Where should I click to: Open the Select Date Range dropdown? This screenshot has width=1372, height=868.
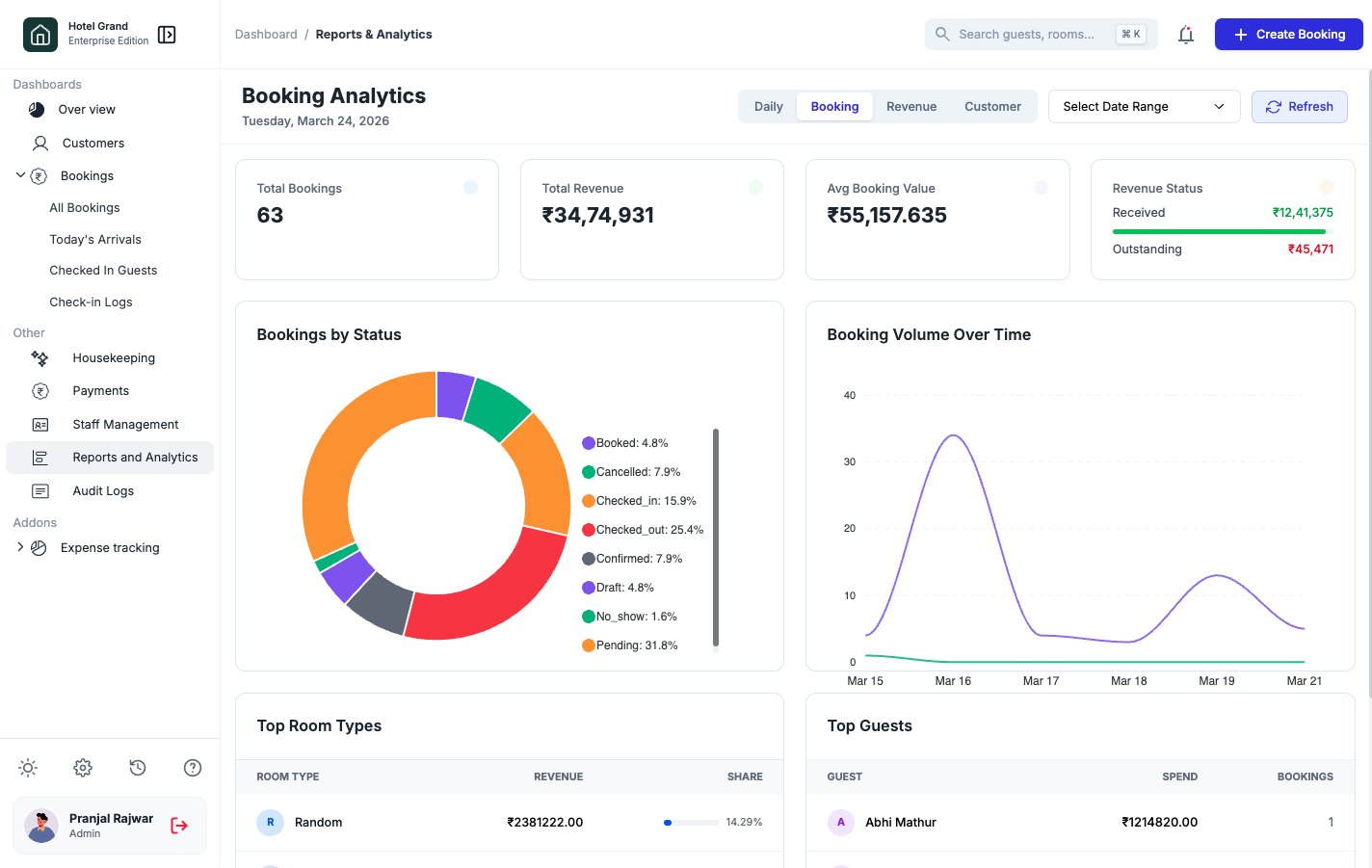(x=1144, y=106)
